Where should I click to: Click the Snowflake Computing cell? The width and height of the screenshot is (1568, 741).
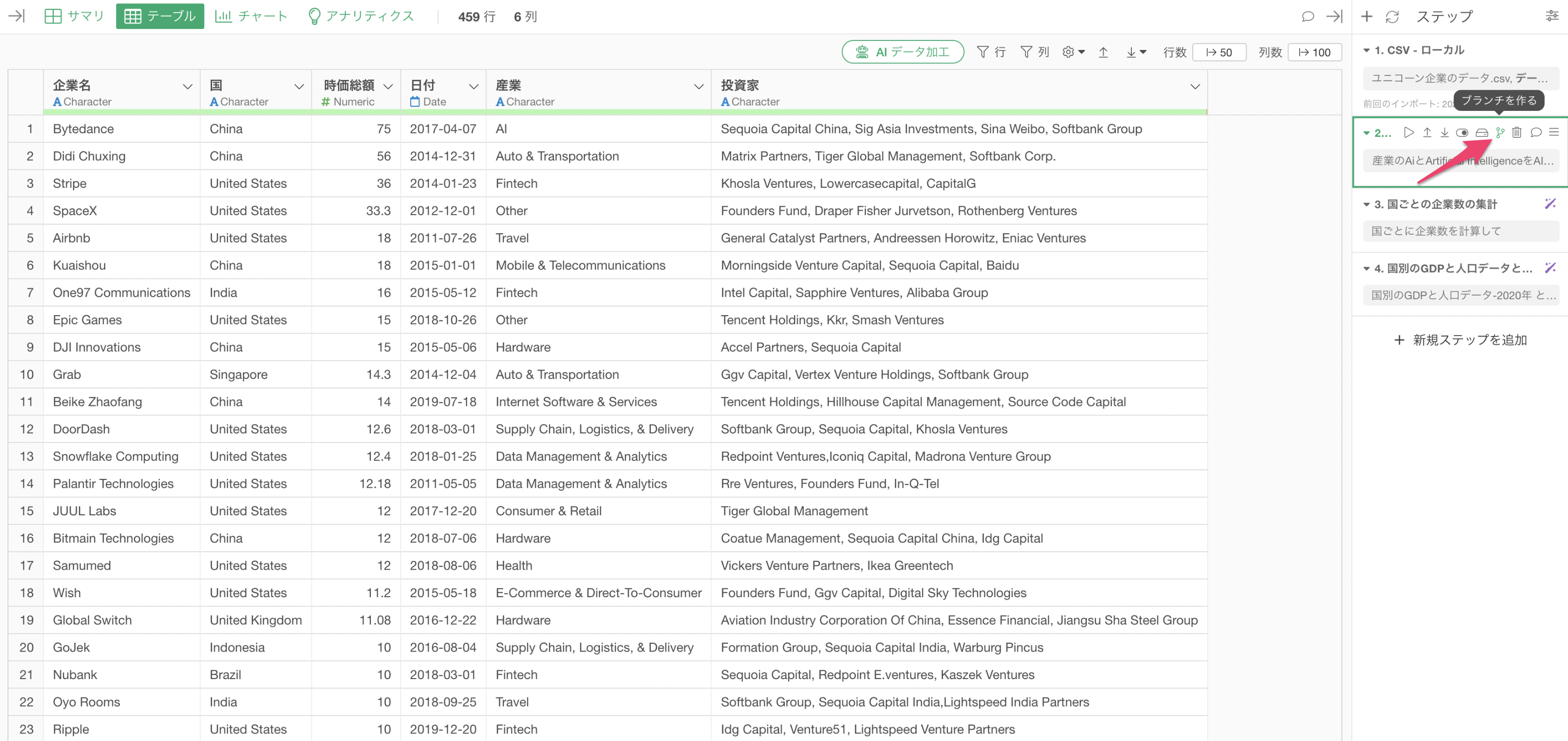(122, 456)
